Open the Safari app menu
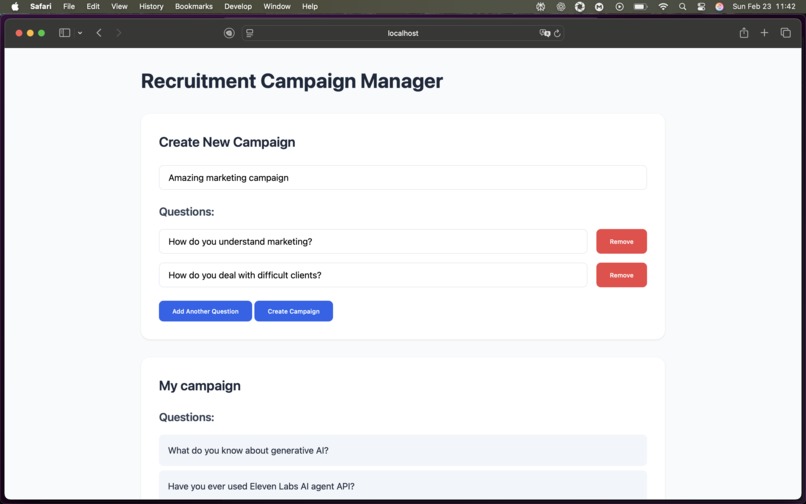 (41, 7)
